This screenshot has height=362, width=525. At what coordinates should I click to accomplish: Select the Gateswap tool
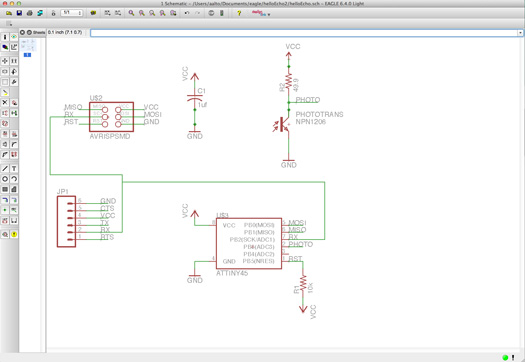(14, 113)
